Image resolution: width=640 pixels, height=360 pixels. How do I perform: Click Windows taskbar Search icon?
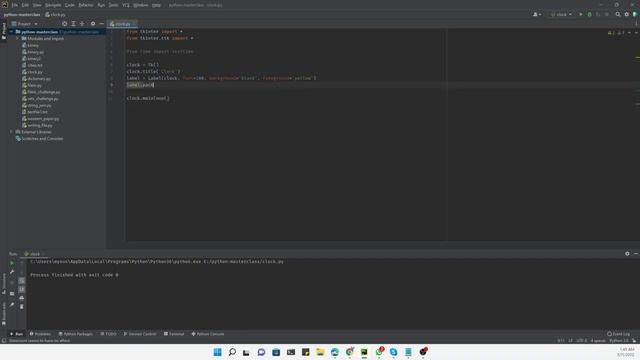(x=232, y=352)
